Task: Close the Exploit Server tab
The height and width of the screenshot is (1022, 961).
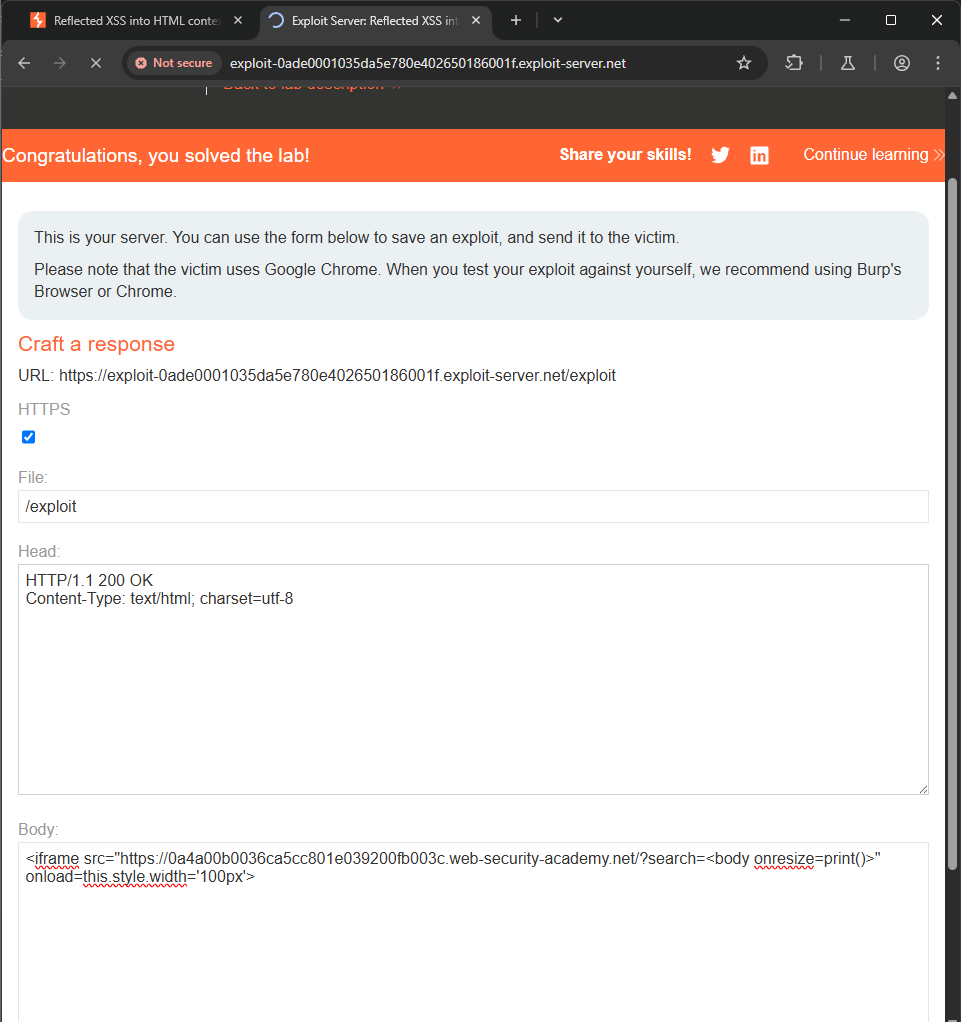Action: 476,20
